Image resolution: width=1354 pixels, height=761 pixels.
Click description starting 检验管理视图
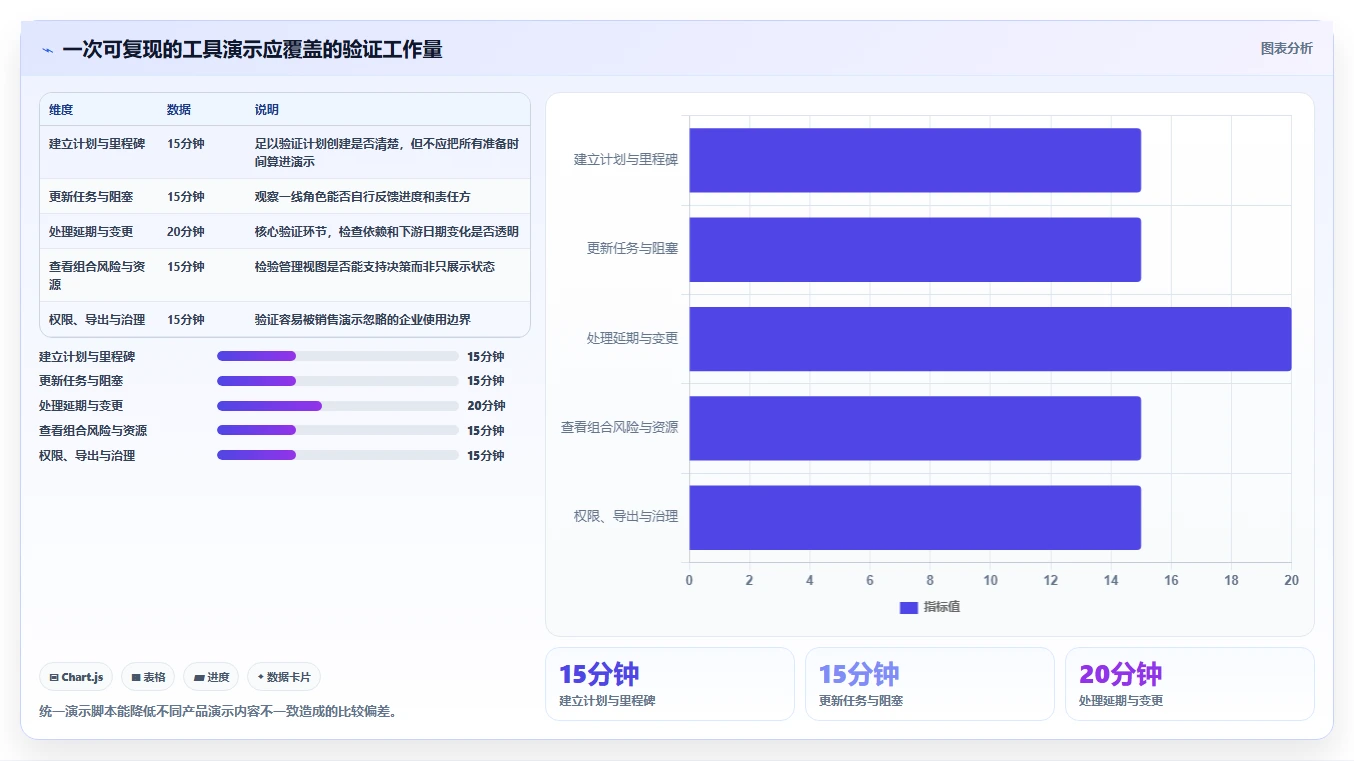click(x=375, y=267)
